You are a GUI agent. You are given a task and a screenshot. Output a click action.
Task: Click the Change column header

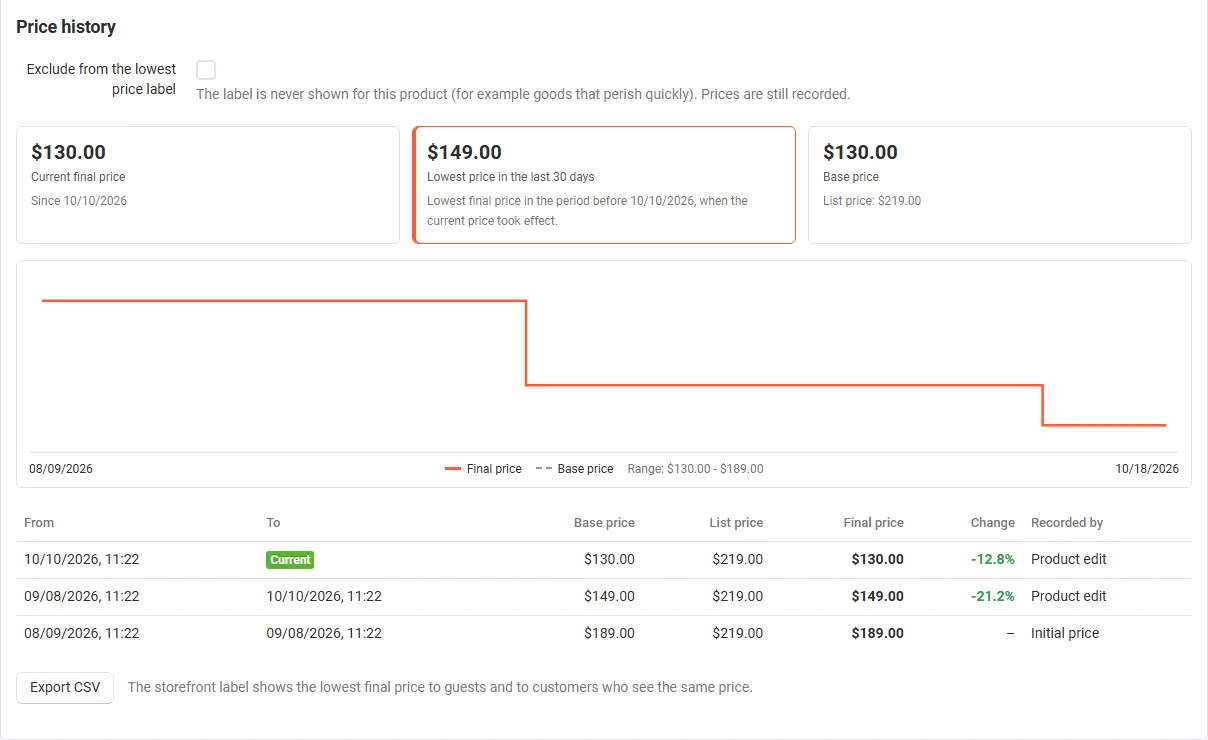[x=993, y=523]
